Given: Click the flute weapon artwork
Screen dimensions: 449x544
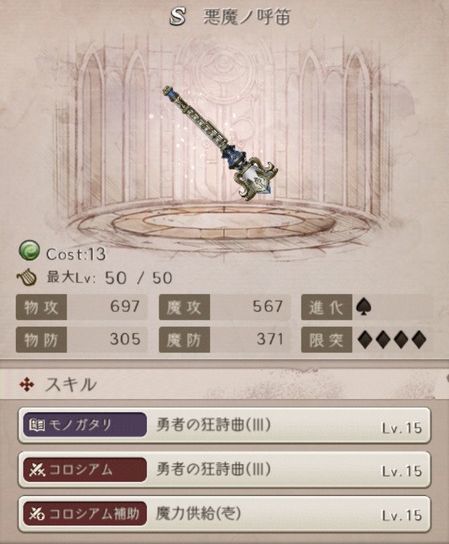Looking at the screenshot, I should tap(220, 145).
